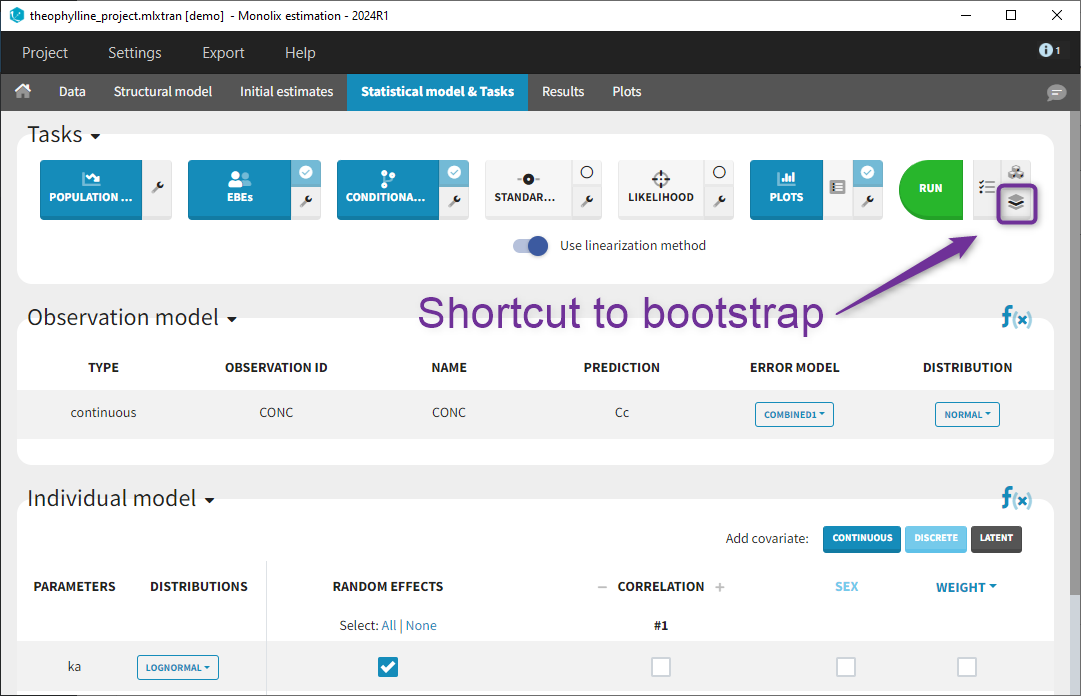Select None to clear random effects
Viewport: 1081px width, 696px height.
click(421, 625)
